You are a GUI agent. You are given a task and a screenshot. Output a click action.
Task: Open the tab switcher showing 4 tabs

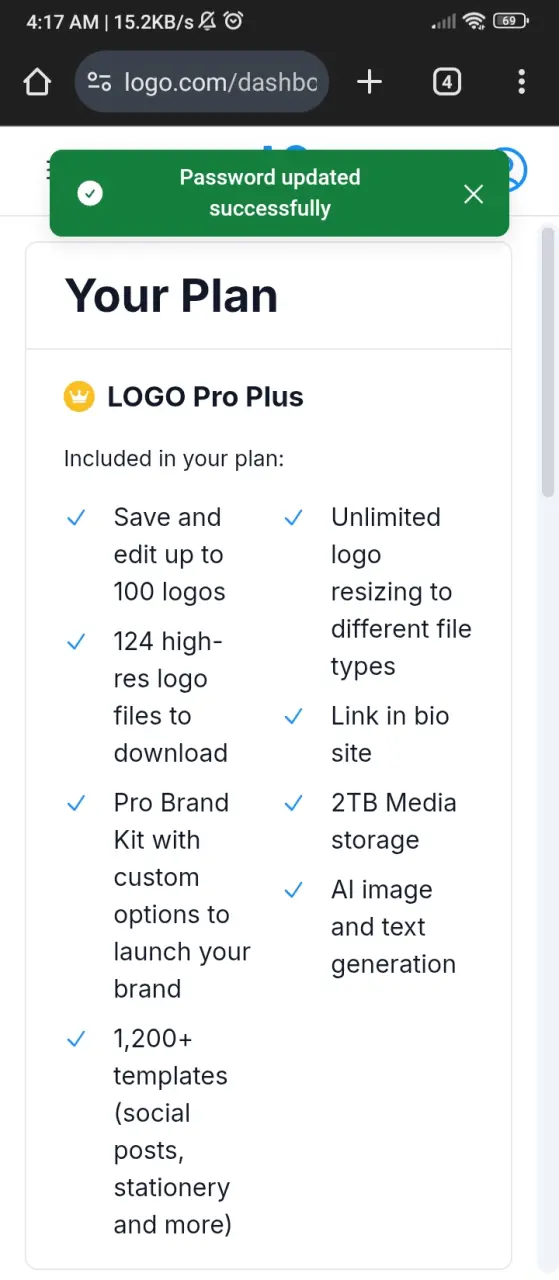[x=446, y=82]
